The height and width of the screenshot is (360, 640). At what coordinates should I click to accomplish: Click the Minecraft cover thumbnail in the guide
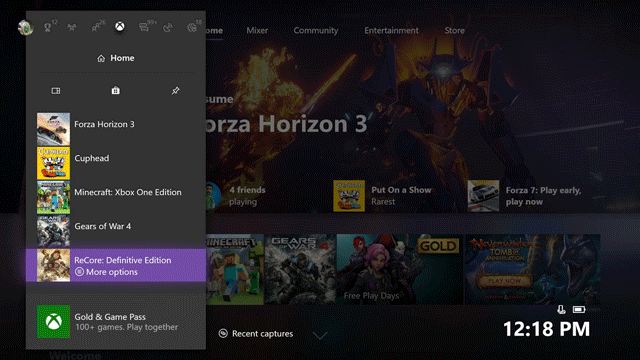[53, 198]
